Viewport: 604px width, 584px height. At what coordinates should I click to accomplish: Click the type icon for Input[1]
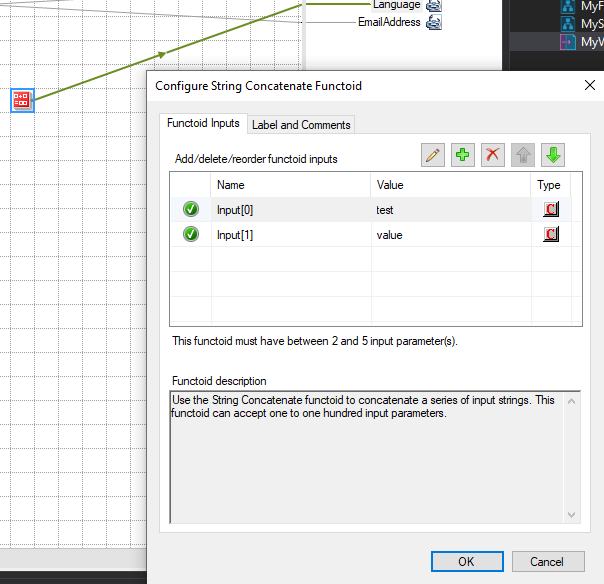tap(550, 235)
